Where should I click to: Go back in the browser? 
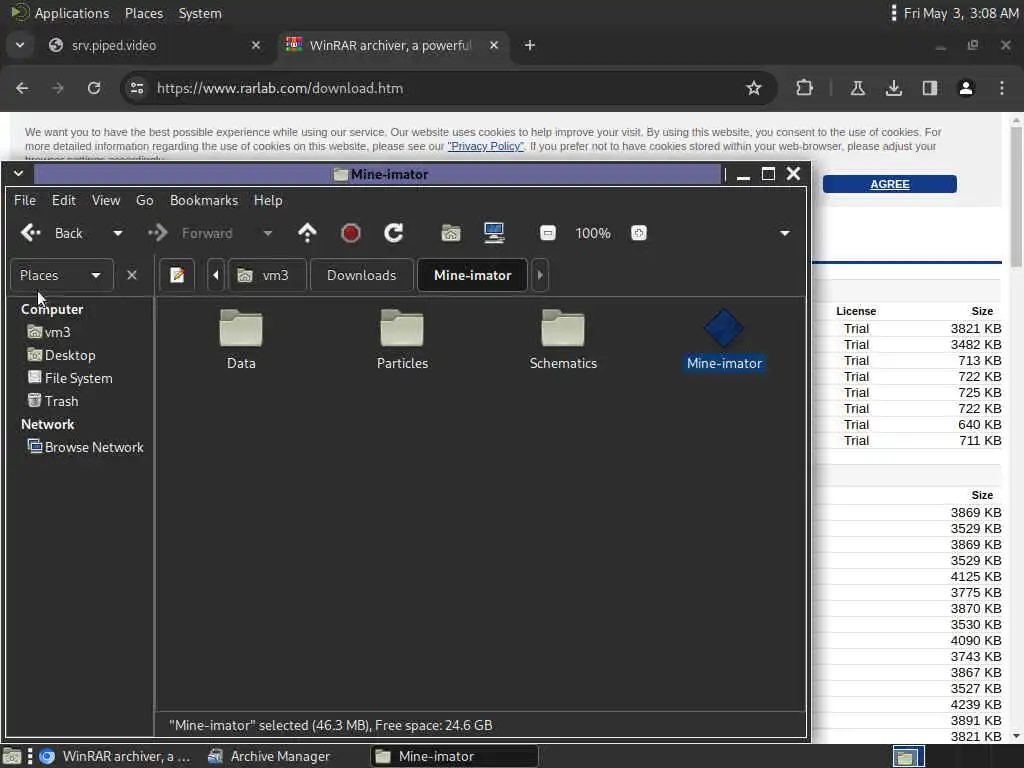click(22, 88)
